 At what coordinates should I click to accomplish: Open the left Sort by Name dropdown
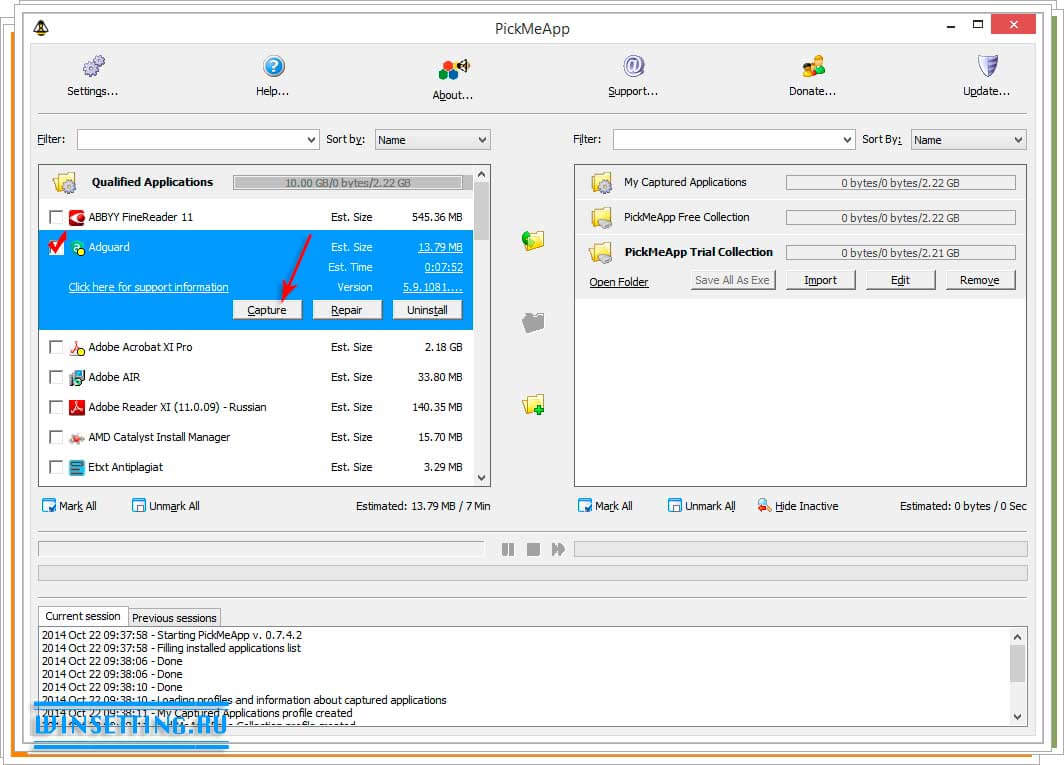tap(482, 140)
